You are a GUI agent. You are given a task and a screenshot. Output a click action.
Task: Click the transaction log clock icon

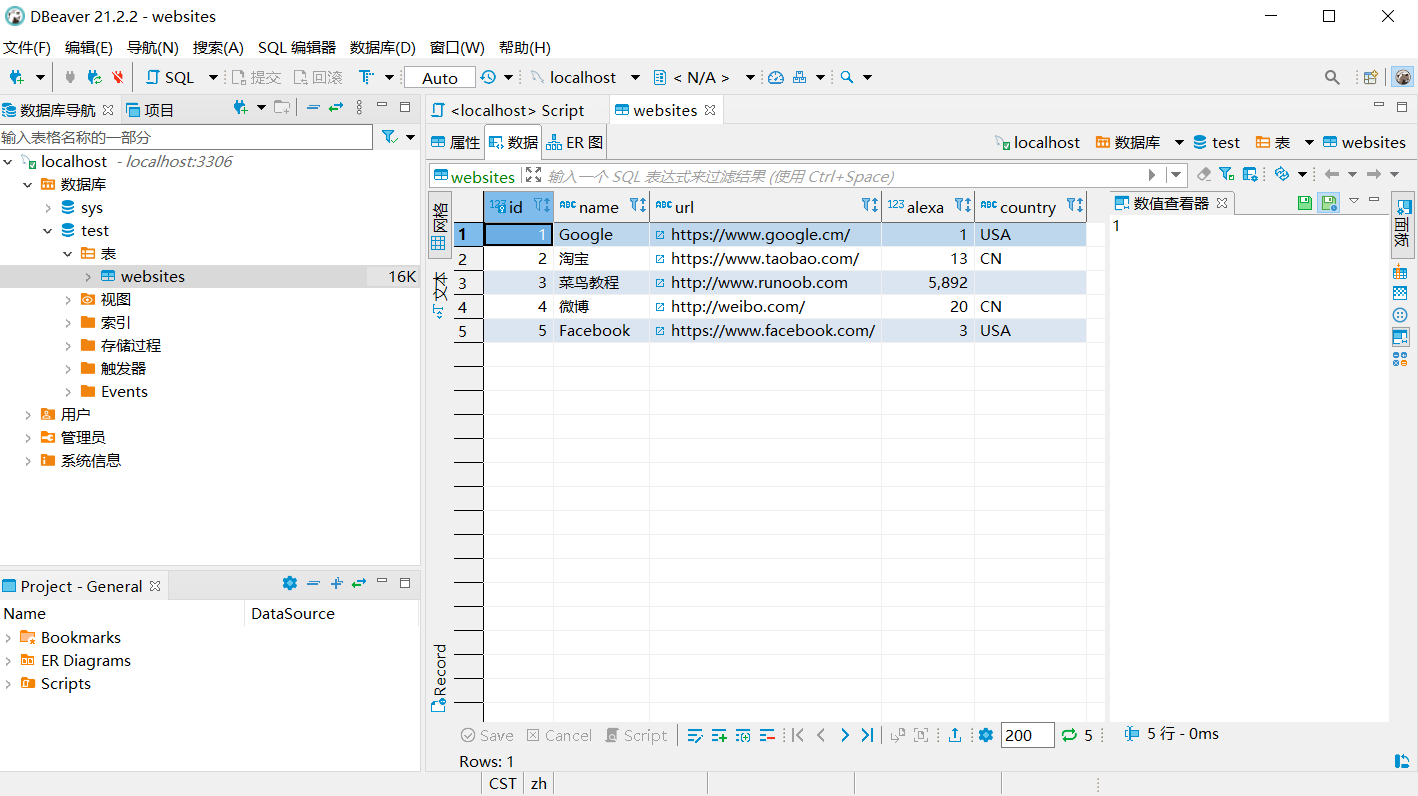(488, 77)
